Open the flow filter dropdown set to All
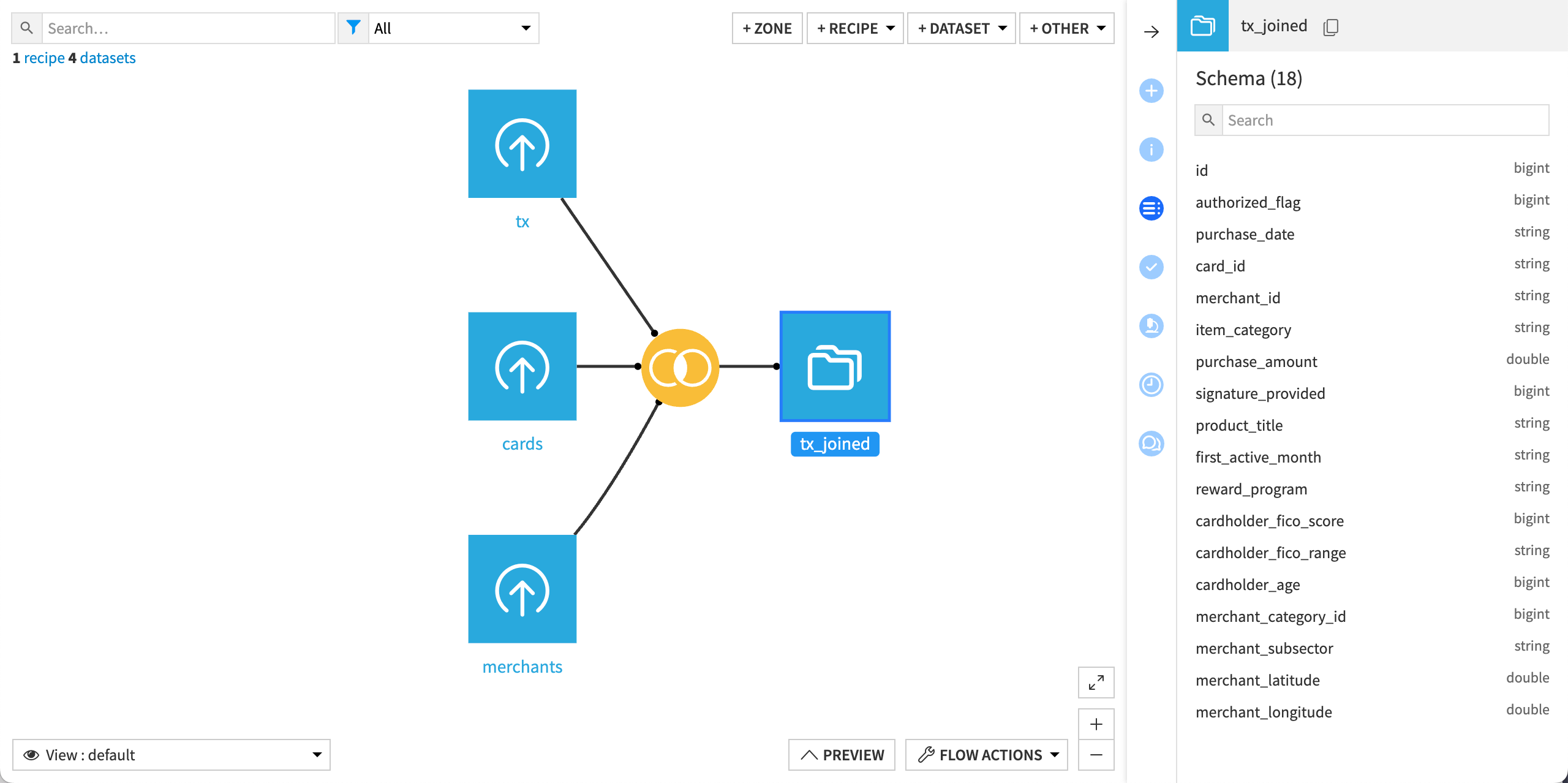The width and height of the screenshot is (1568, 783). [453, 28]
